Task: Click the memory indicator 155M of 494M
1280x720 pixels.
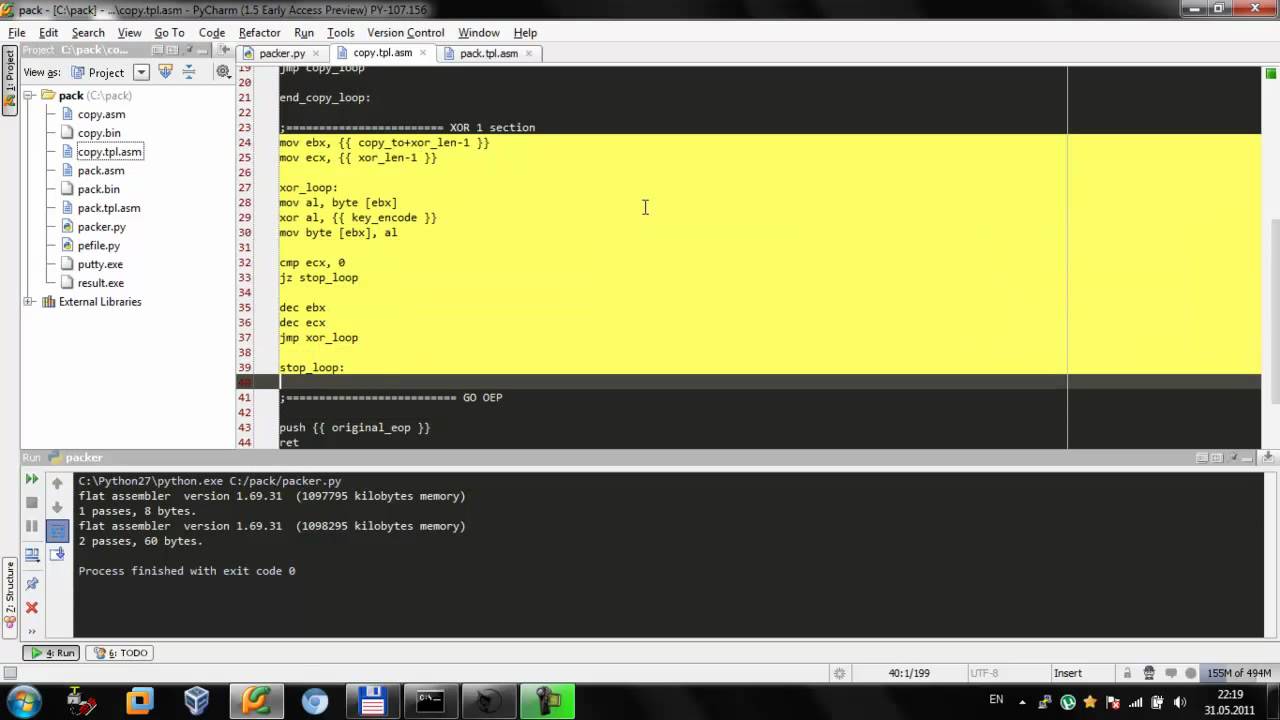Action: [1238, 674]
